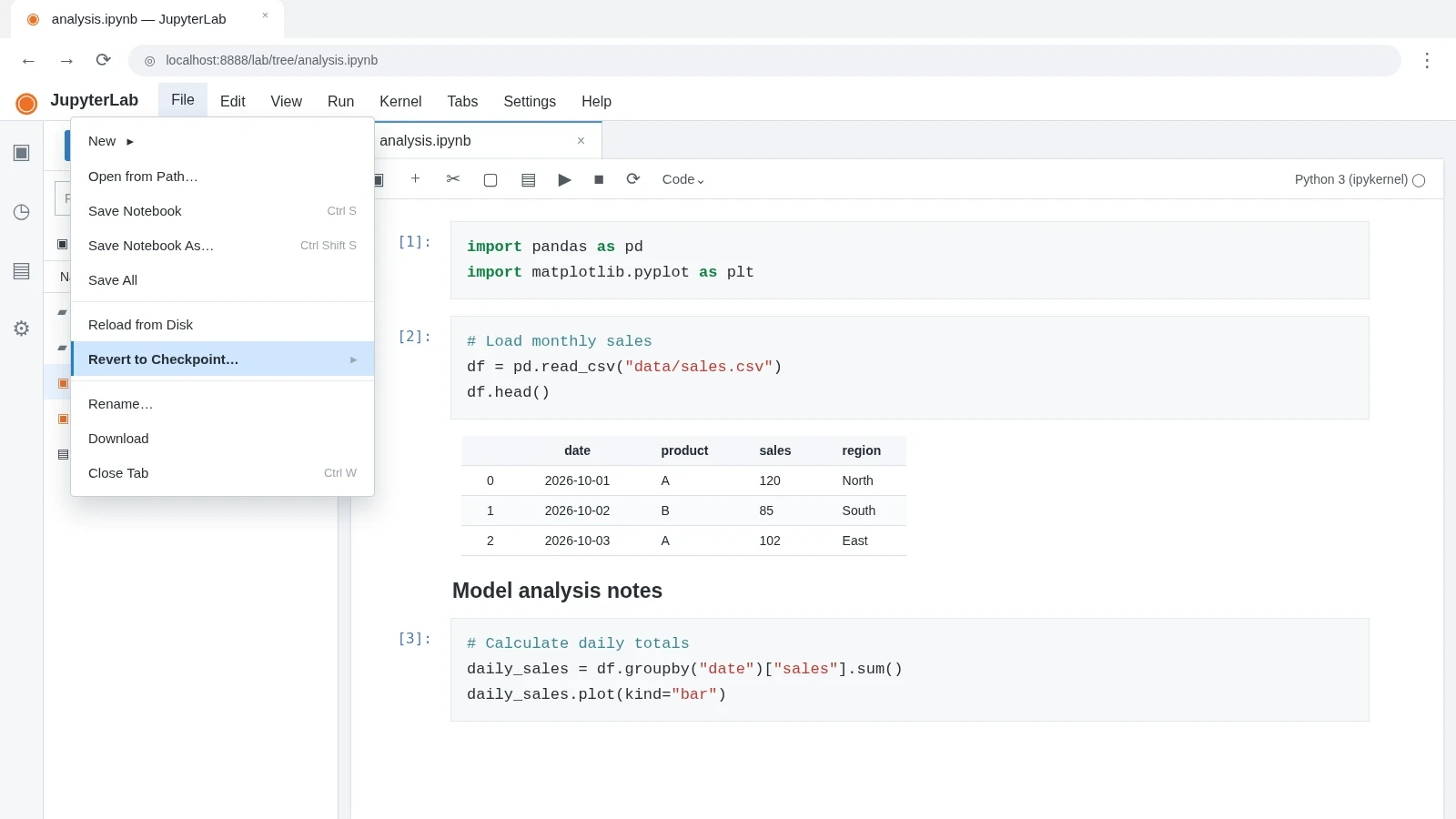Click the sales column header
This screenshot has height=819, width=1456.
point(775,450)
